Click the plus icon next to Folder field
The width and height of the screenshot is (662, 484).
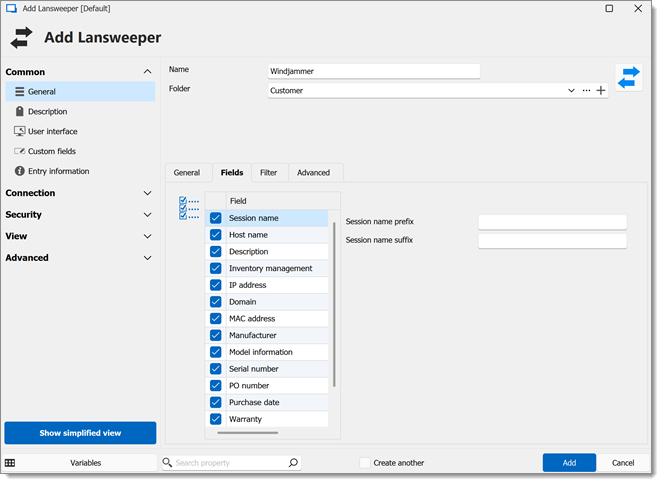click(601, 90)
